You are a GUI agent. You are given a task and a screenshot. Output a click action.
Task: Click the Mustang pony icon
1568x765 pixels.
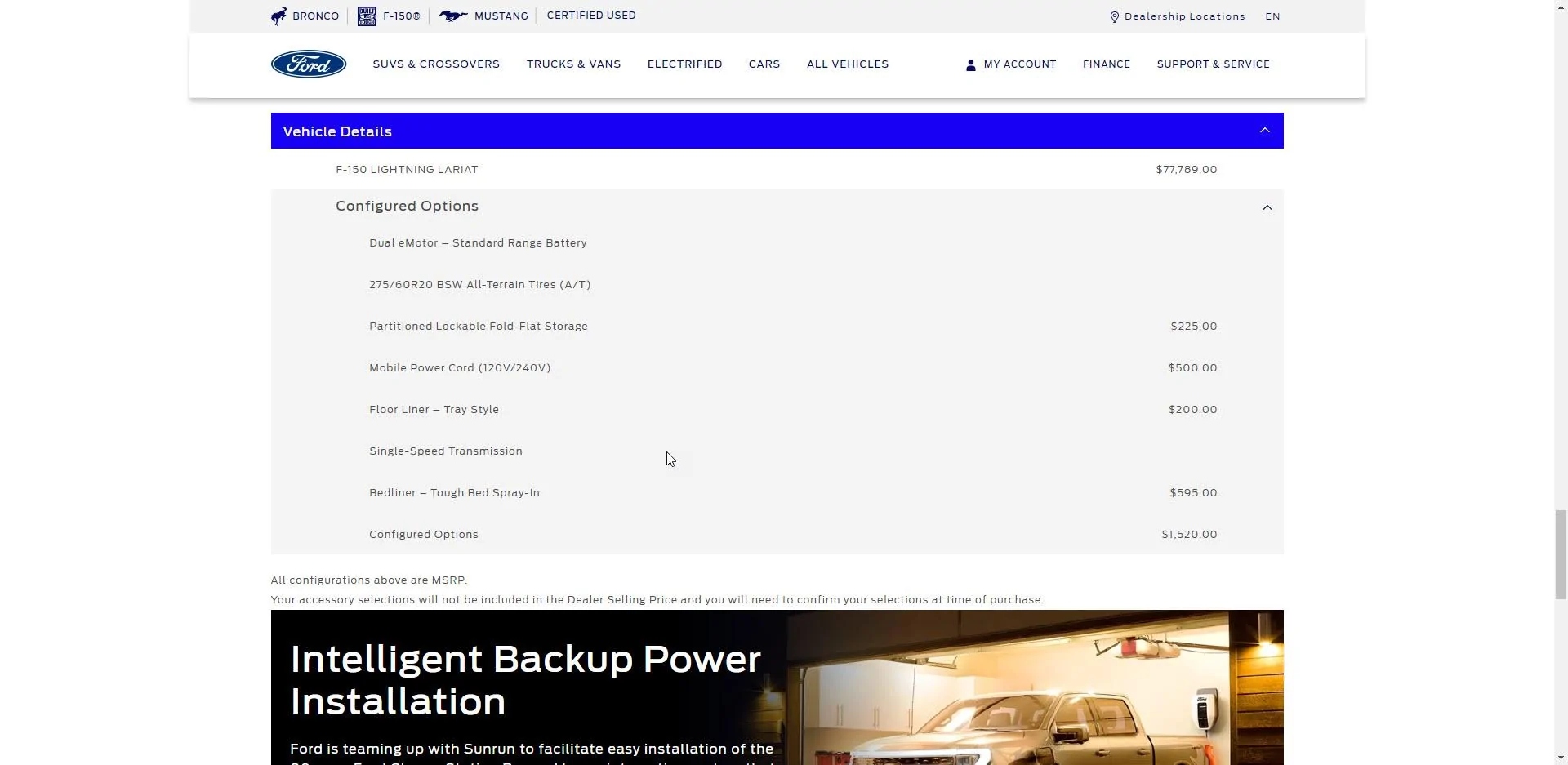tap(453, 16)
